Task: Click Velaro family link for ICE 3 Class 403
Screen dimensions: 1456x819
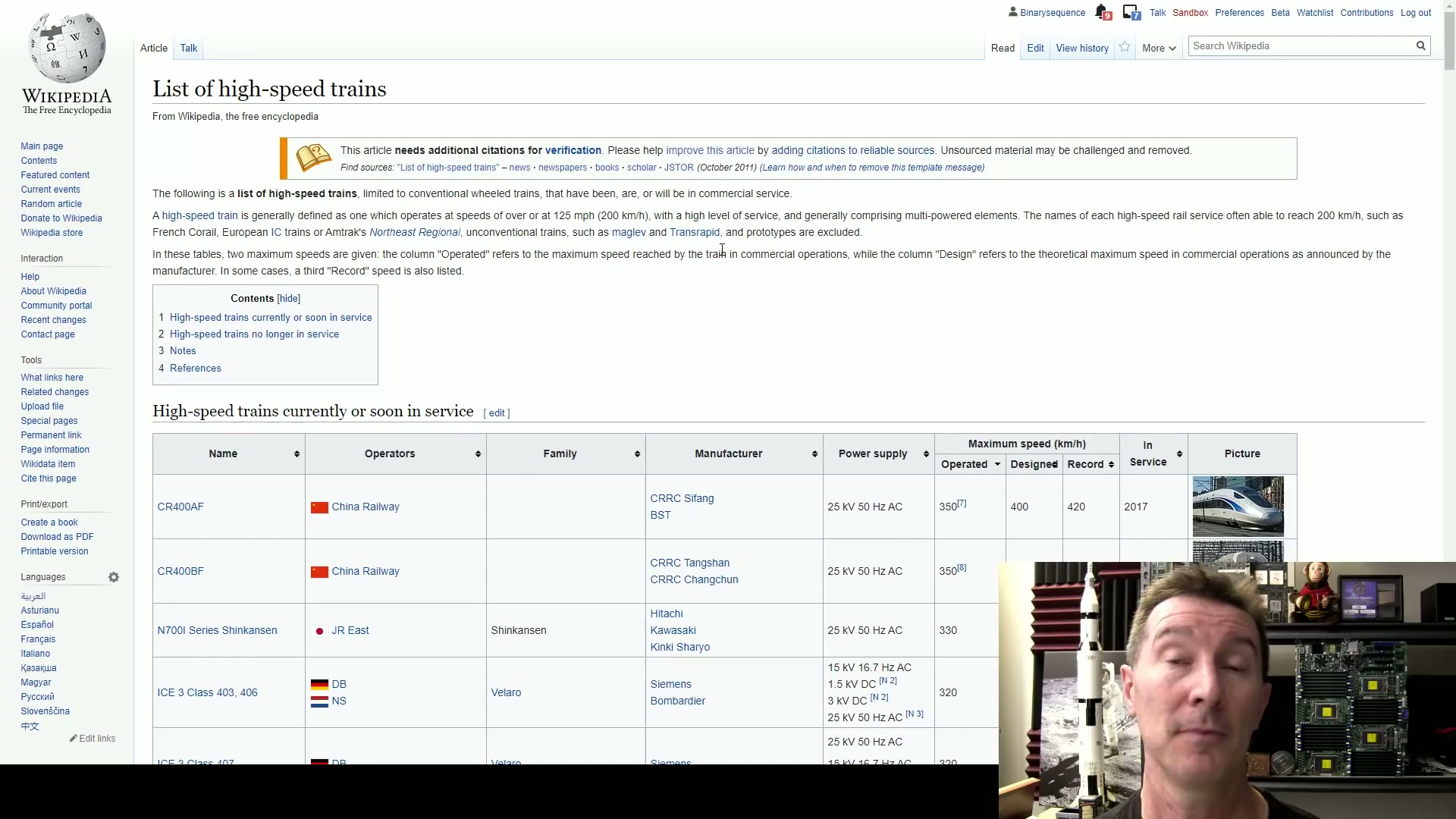Action: 506,692
